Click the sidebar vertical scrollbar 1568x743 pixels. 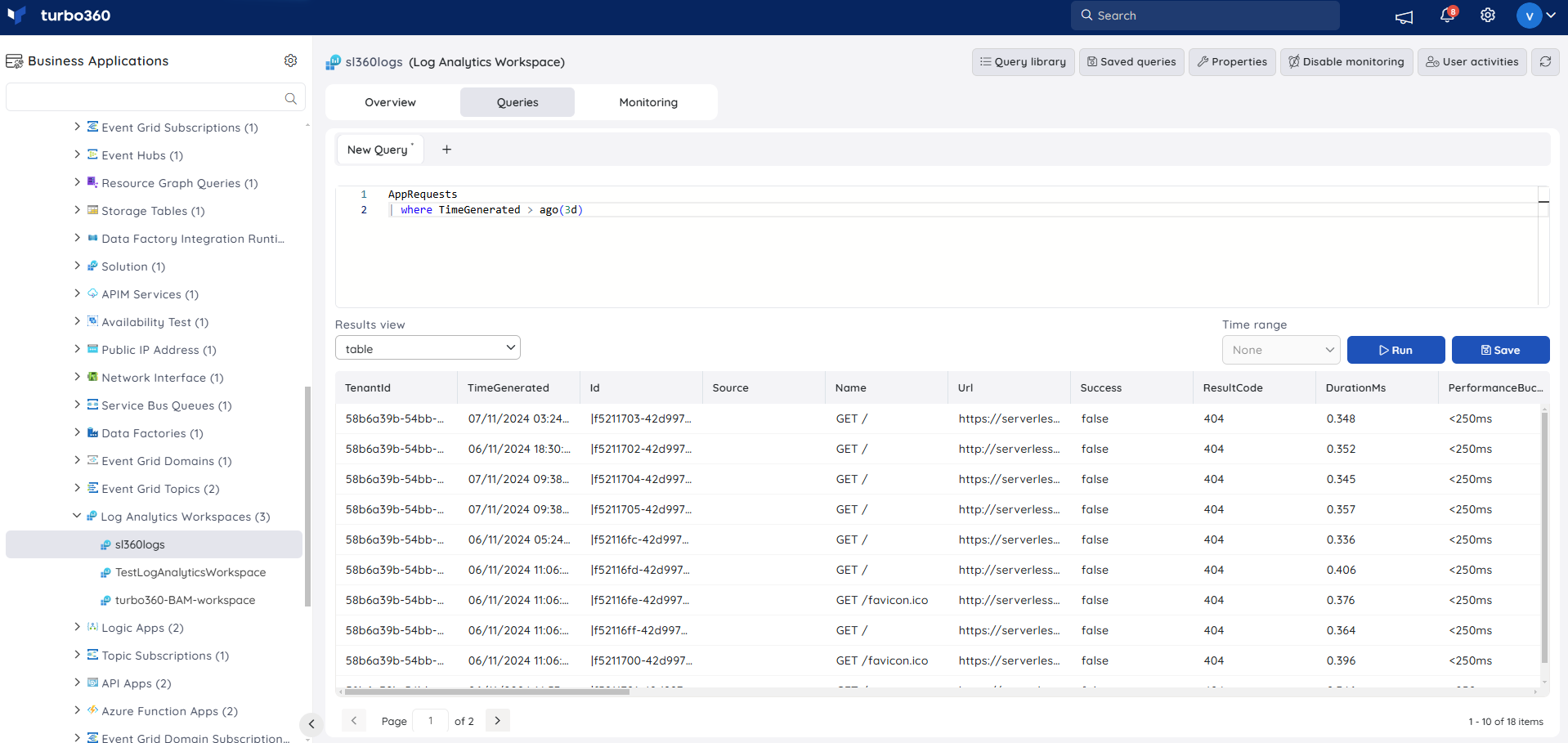(x=307, y=496)
